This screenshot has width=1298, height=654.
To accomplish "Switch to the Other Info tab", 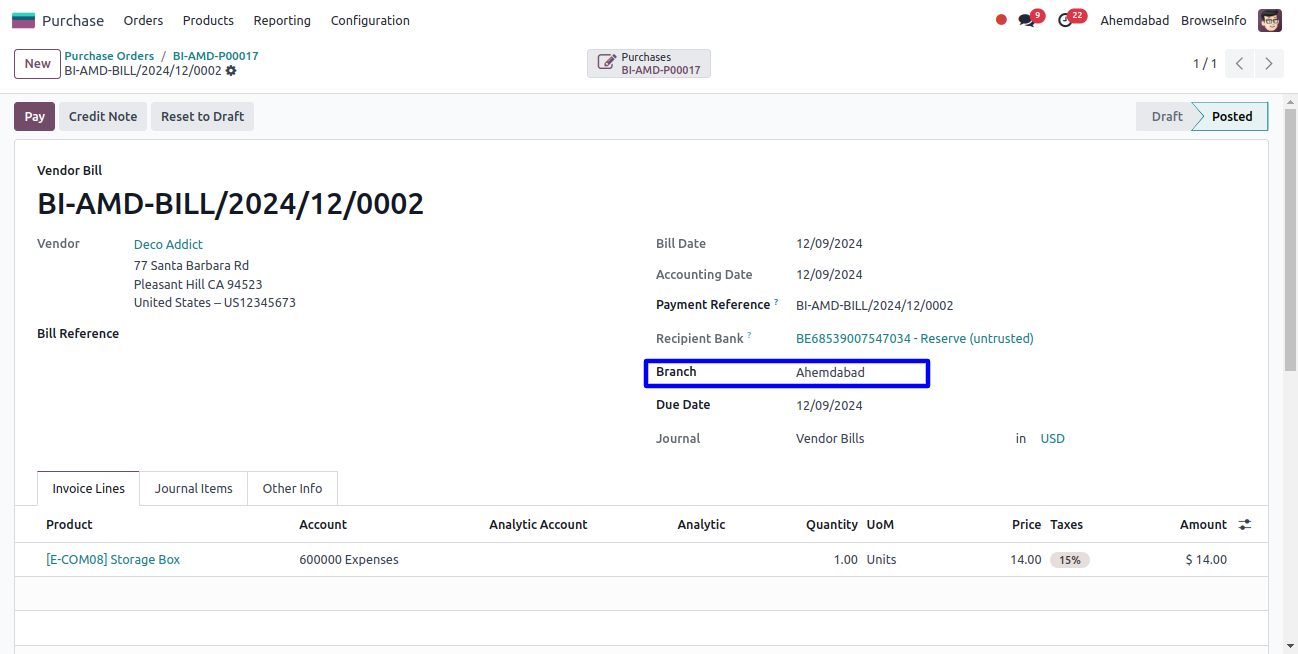I will coord(292,488).
